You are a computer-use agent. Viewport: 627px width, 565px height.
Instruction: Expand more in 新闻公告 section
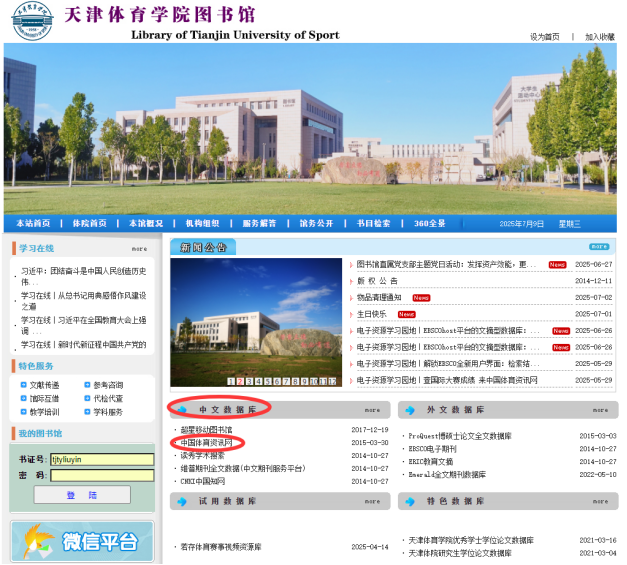(599, 246)
